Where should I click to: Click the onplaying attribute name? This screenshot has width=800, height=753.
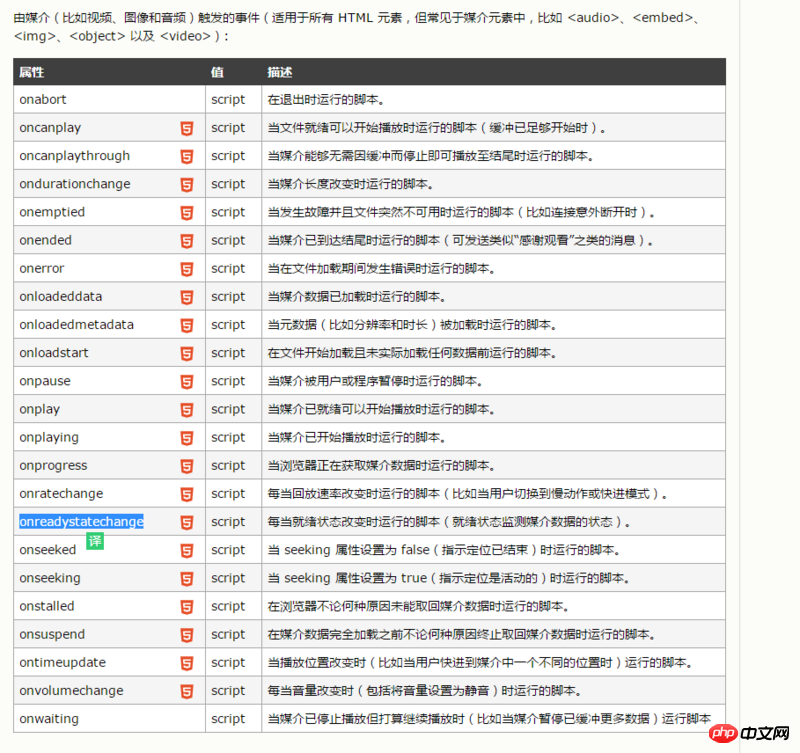tap(49, 437)
